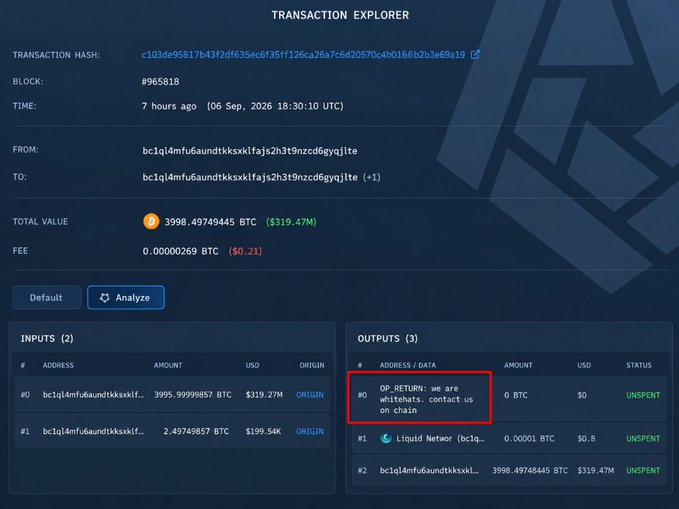
Task: Click the FROM address bc1ql4mfu6aundtkk…
Action: point(250,151)
